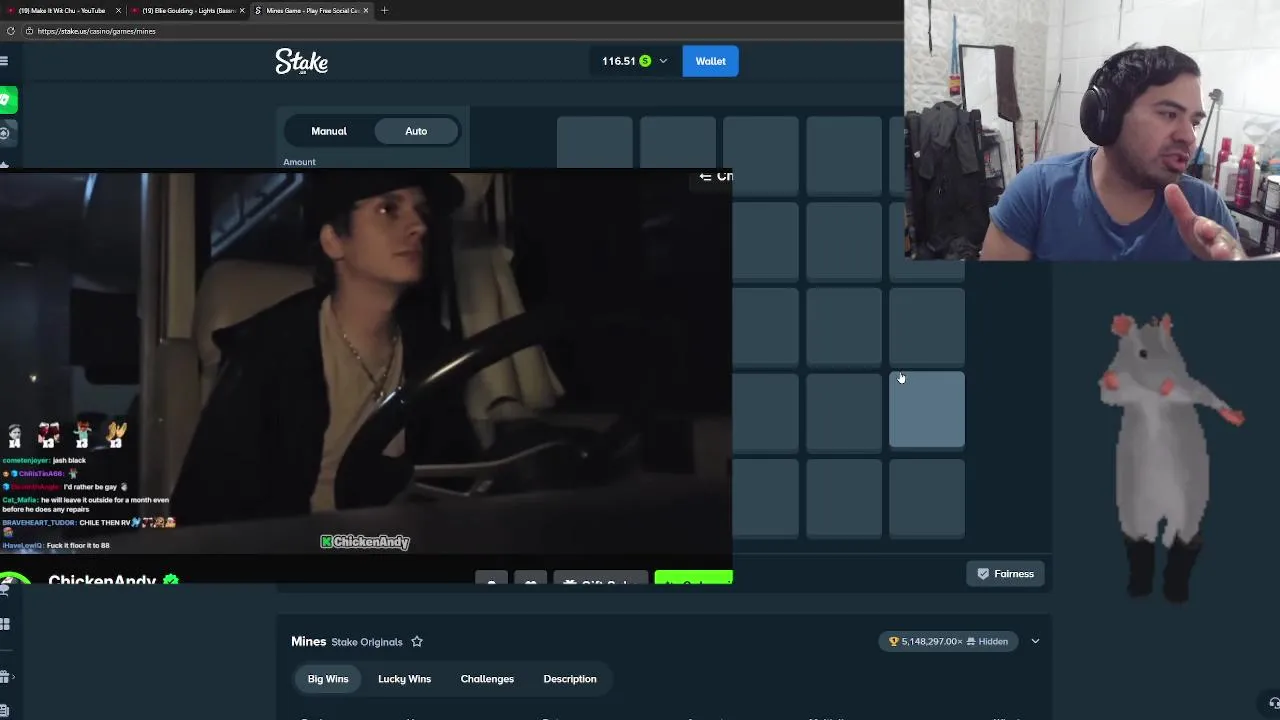This screenshot has width=1280, height=720.
Task: Click the green currency coin icon
Action: 645,61
